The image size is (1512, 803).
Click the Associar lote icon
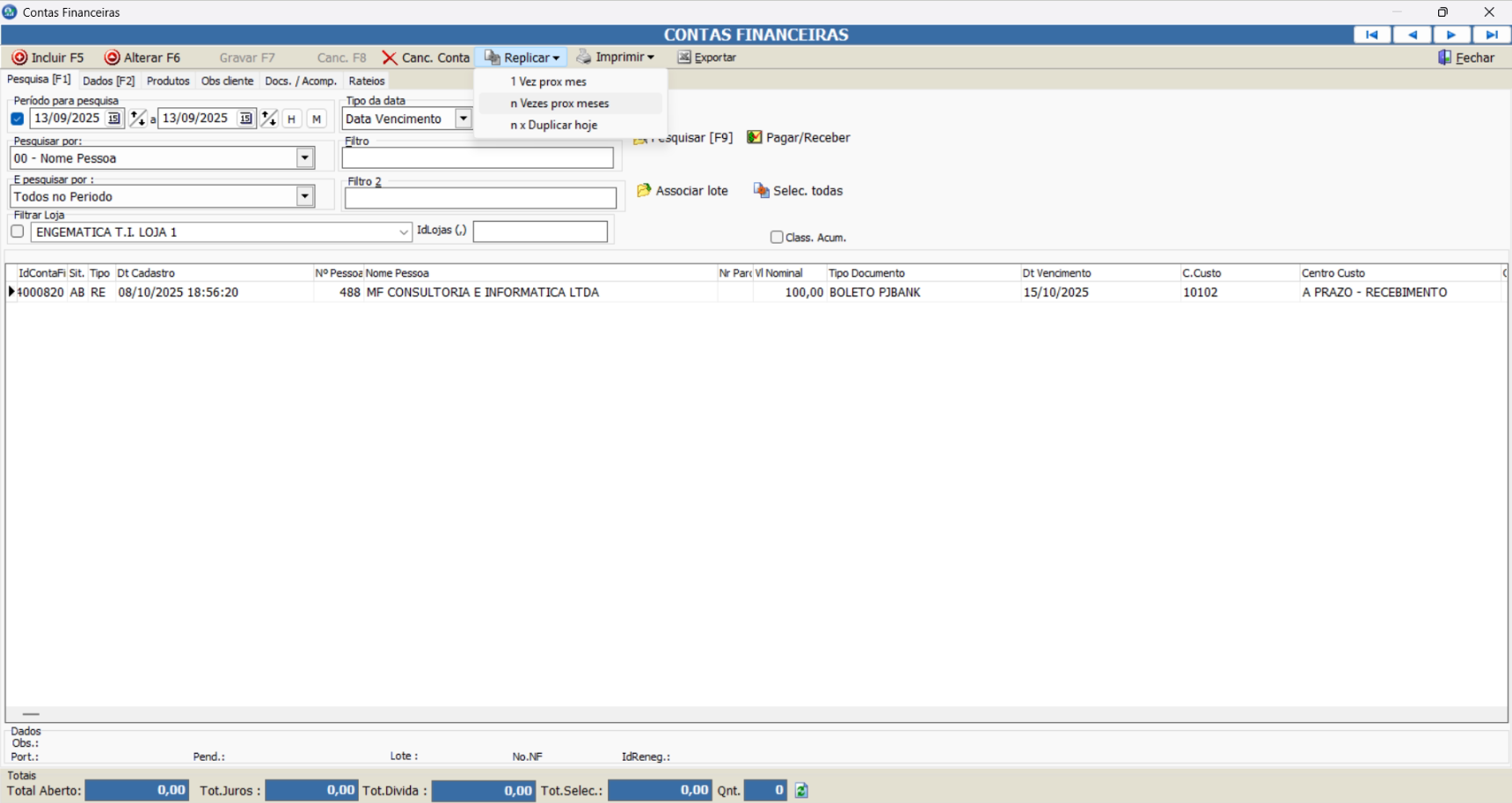[x=644, y=191]
